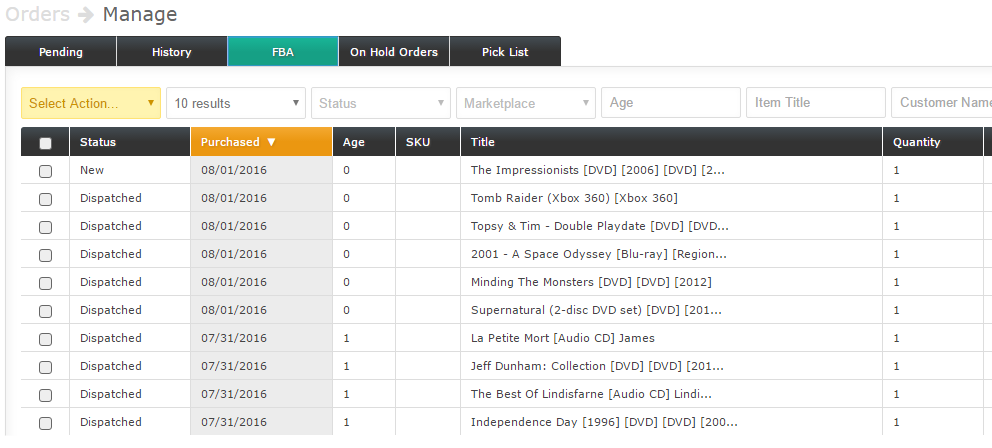The height and width of the screenshot is (448, 992).
Task: Click the sort arrow on Purchased column
Action: coord(271,142)
